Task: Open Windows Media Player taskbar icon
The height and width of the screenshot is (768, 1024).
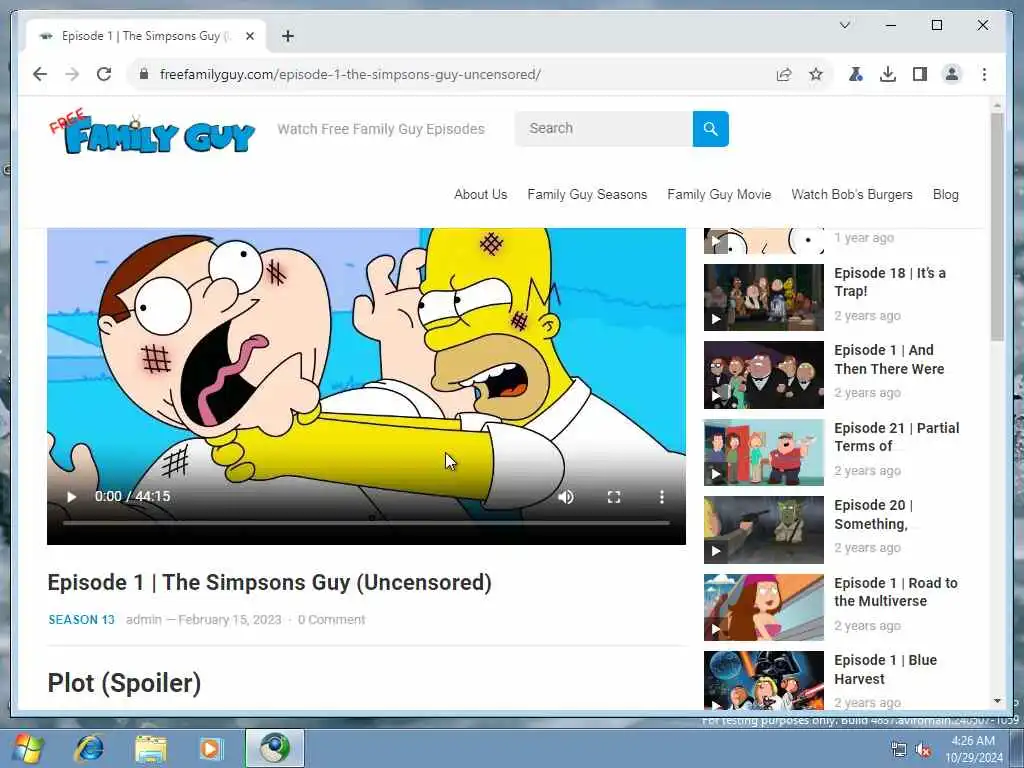Action: pyautogui.click(x=211, y=748)
